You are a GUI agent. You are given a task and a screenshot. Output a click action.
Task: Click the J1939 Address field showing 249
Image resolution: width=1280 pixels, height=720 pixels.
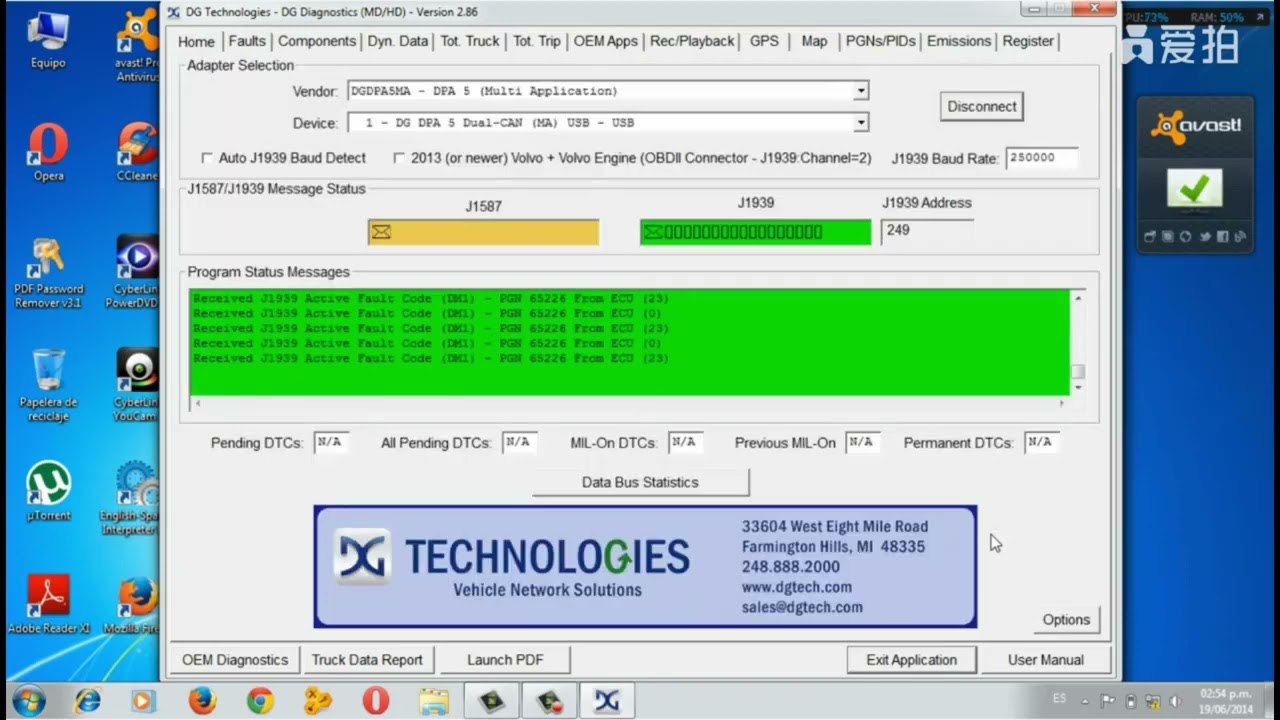click(926, 231)
